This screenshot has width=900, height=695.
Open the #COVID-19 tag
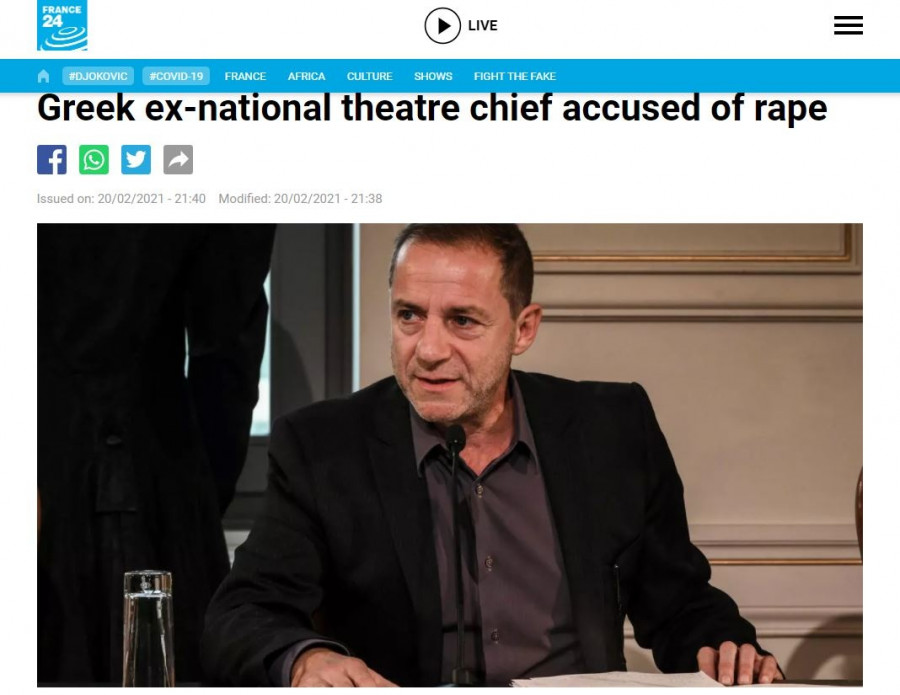[x=176, y=76]
